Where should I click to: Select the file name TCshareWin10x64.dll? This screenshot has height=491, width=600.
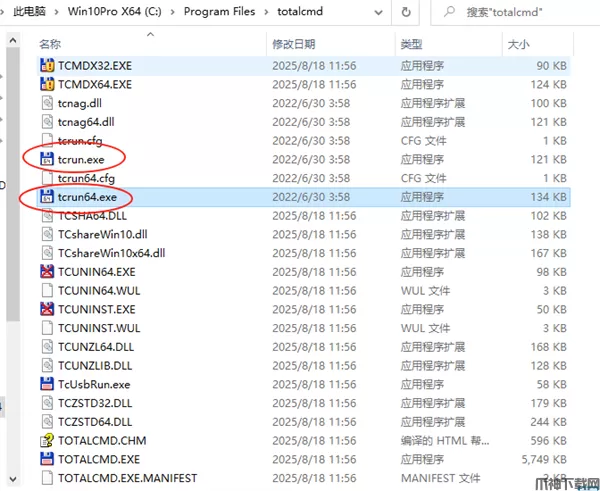[112, 253]
